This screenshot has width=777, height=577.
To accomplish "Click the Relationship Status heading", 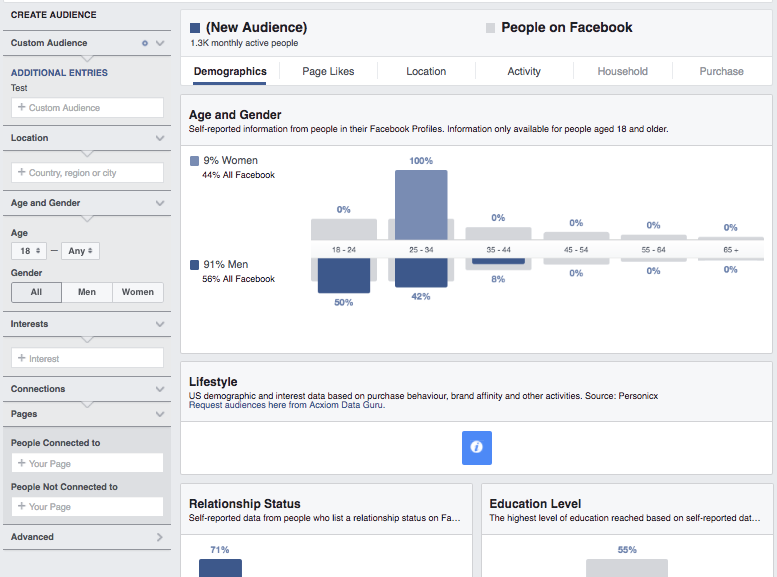I will (245, 504).
